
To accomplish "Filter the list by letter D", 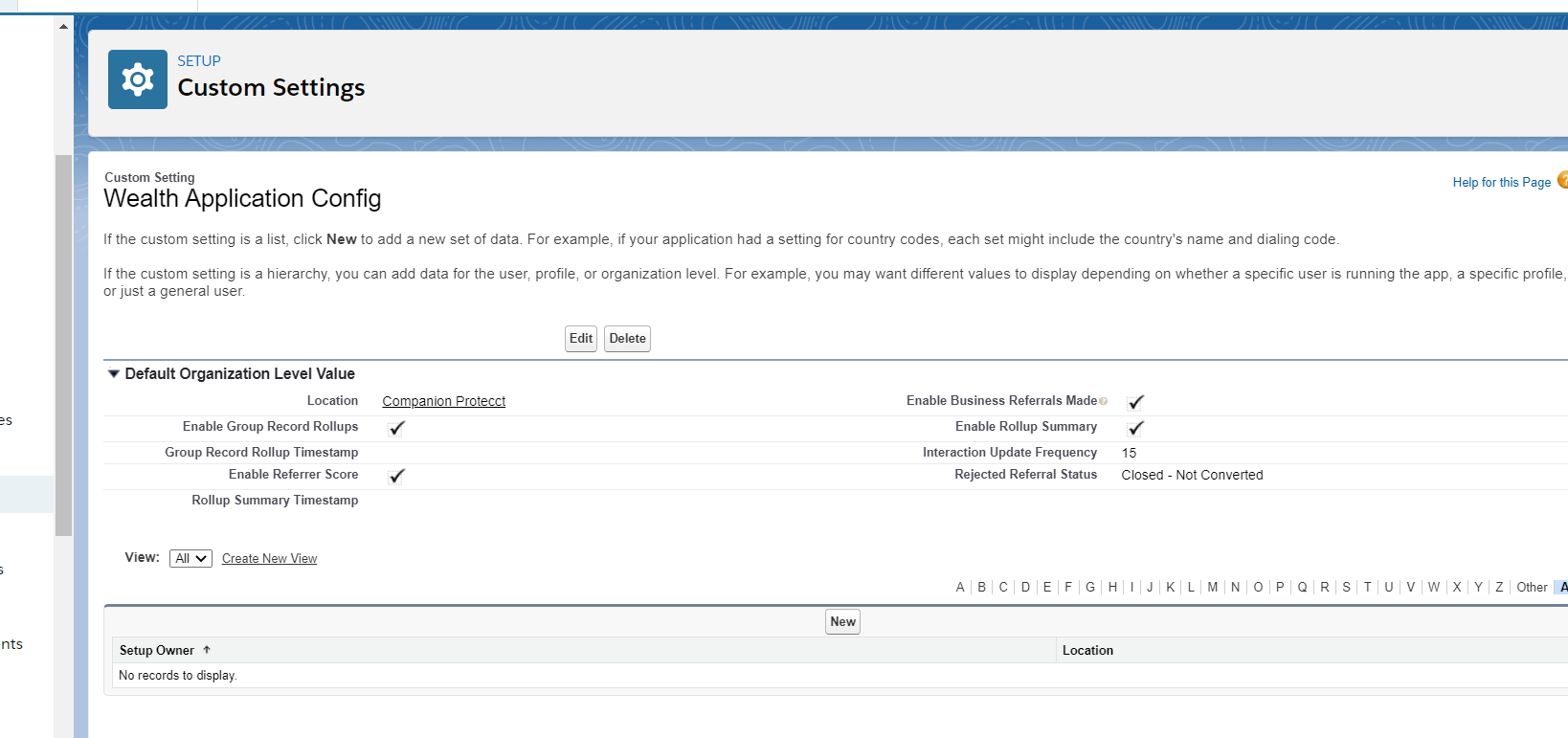I will coord(1025,587).
